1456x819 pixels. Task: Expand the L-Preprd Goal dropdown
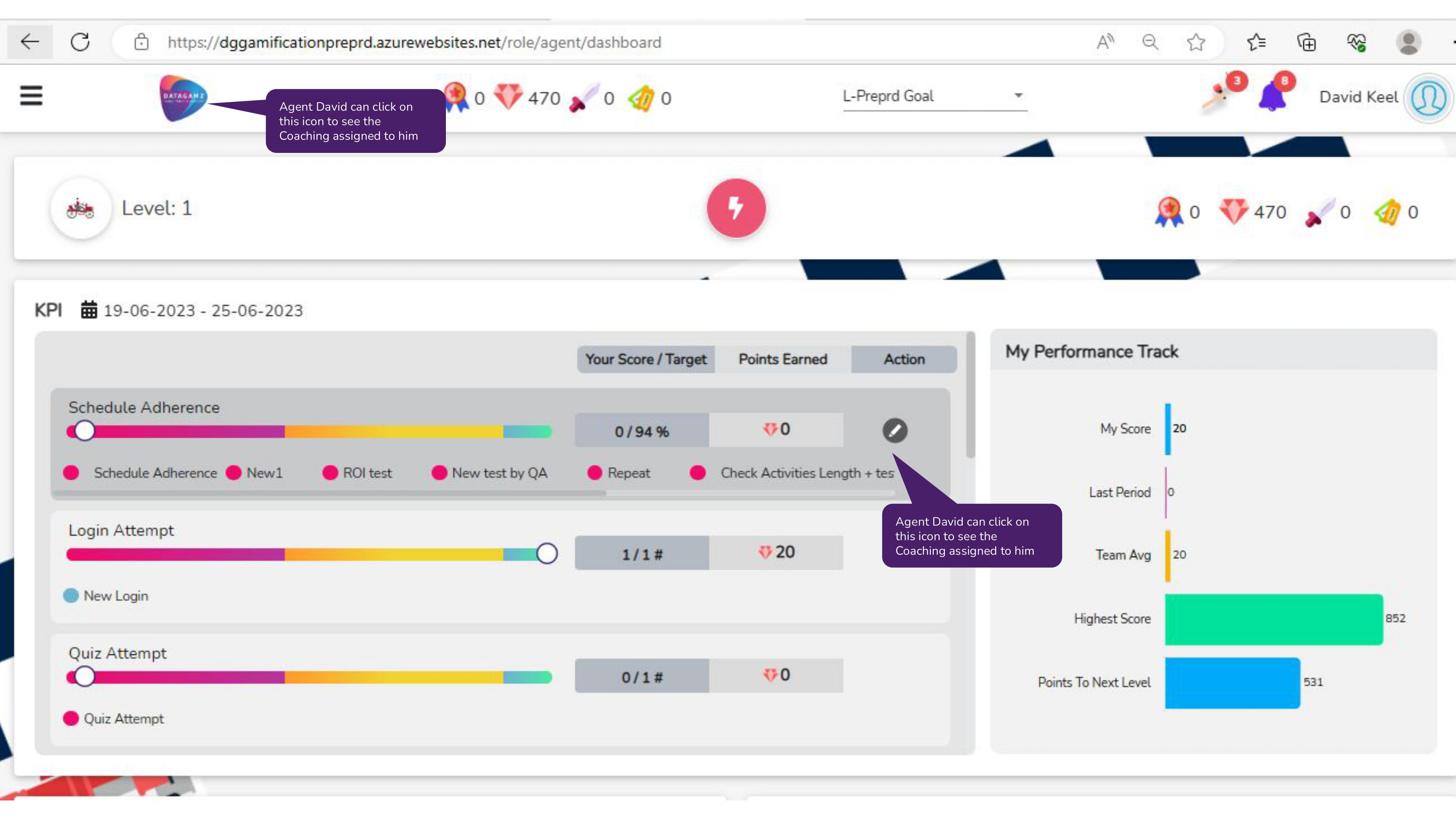[x=935, y=96]
